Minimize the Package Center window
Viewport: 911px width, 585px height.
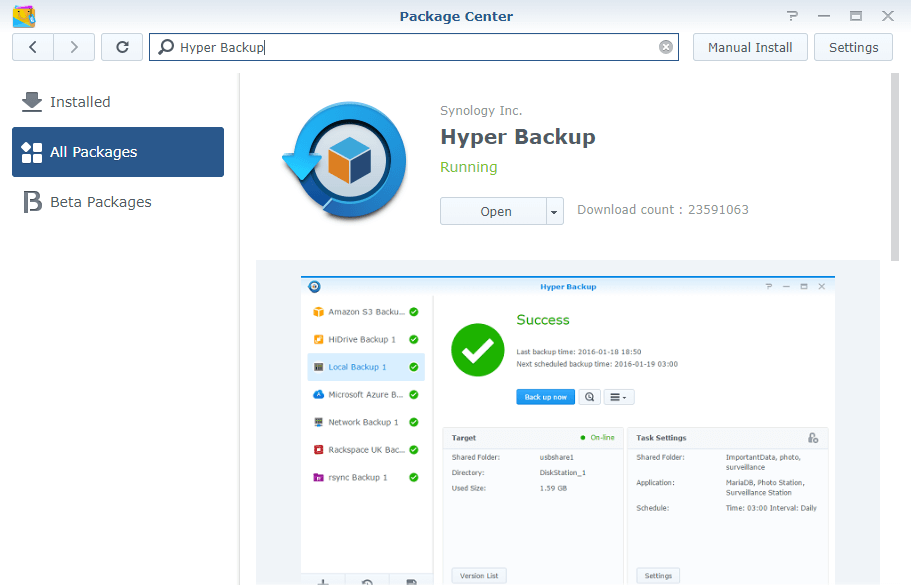click(823, 16)
